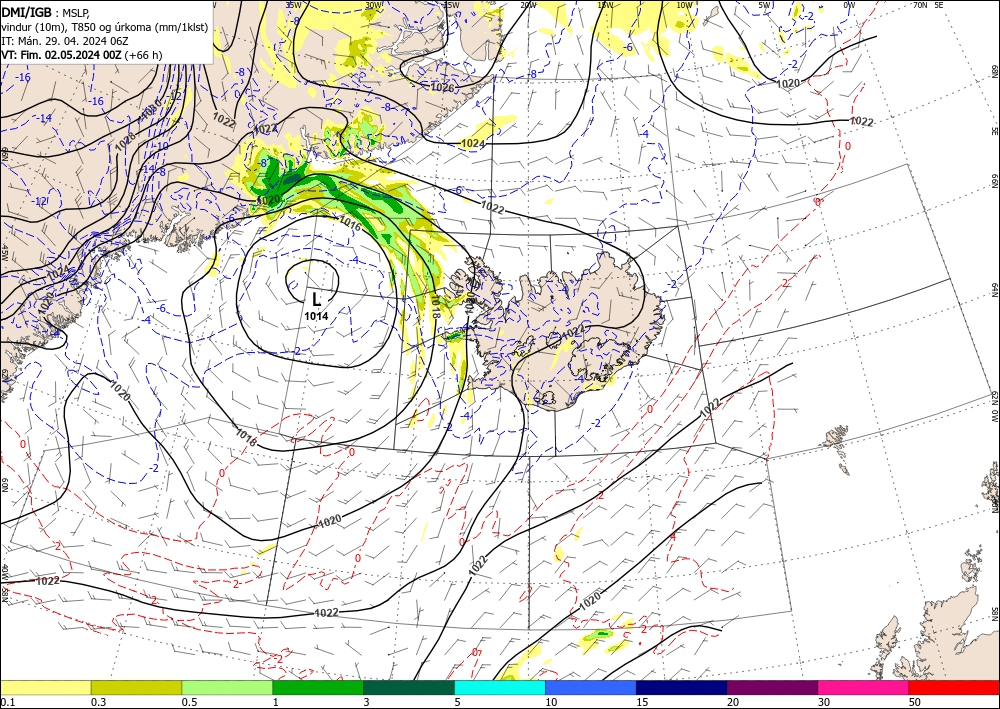
Task: Click legend threshold label '50'
Action: click(915, 702)
